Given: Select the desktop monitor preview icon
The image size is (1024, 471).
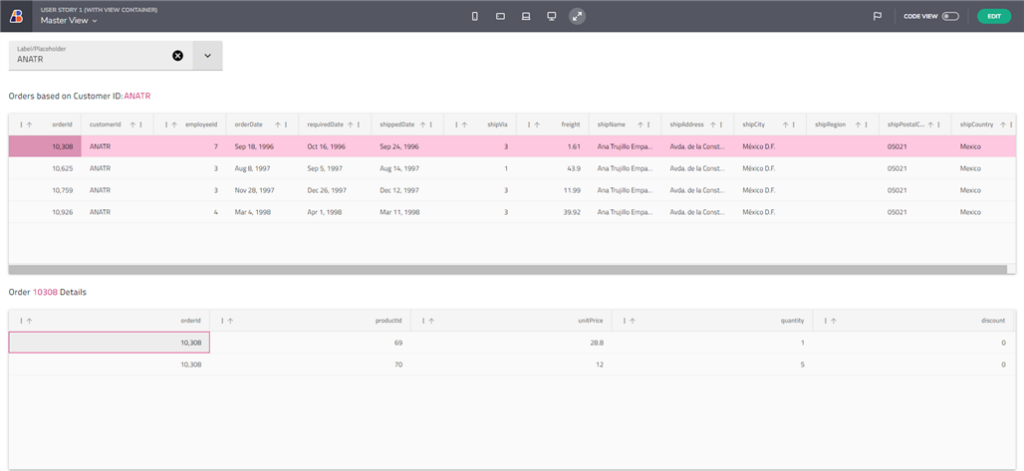Looking at the screenshot, I should pos(552,16).
